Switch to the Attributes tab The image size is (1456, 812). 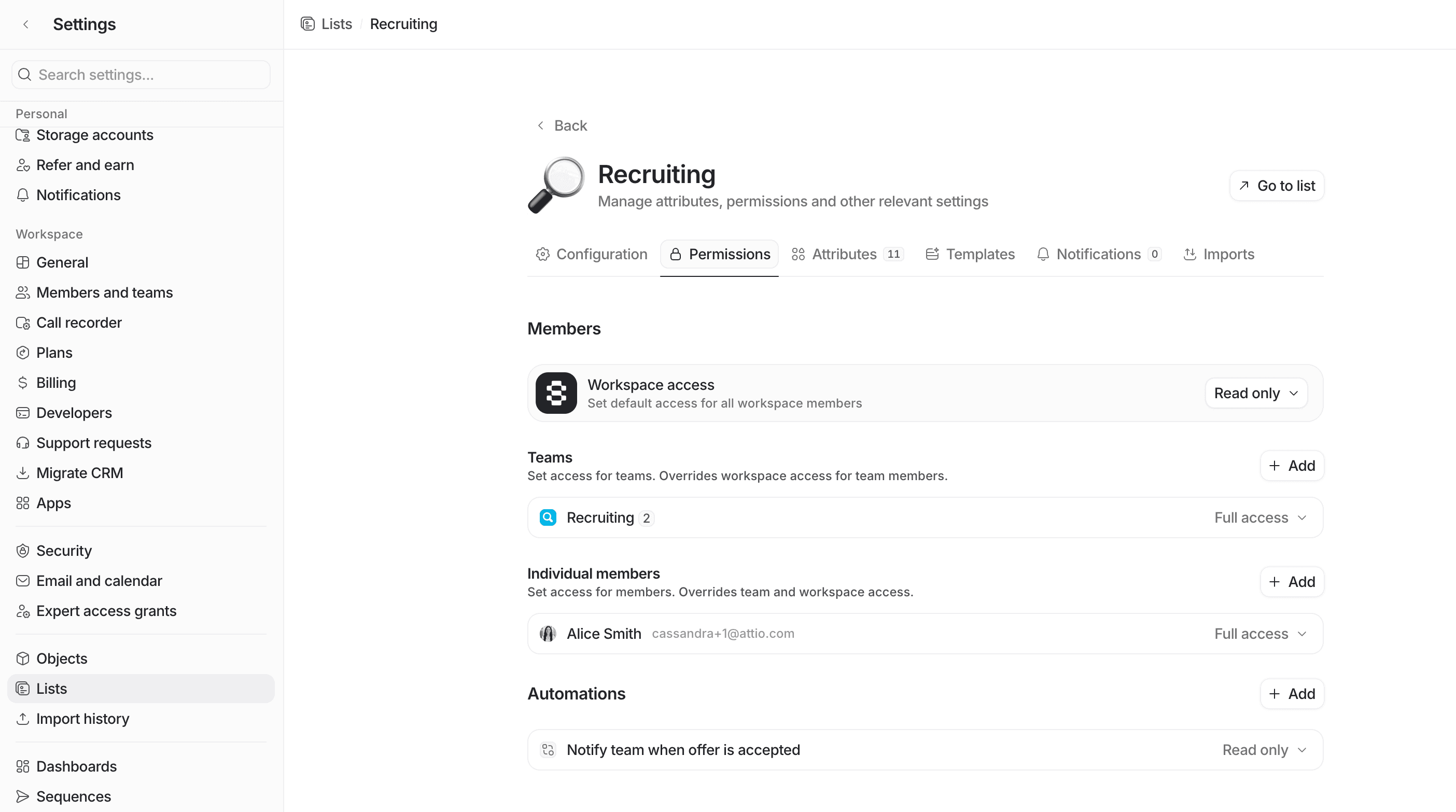point(845,254)
